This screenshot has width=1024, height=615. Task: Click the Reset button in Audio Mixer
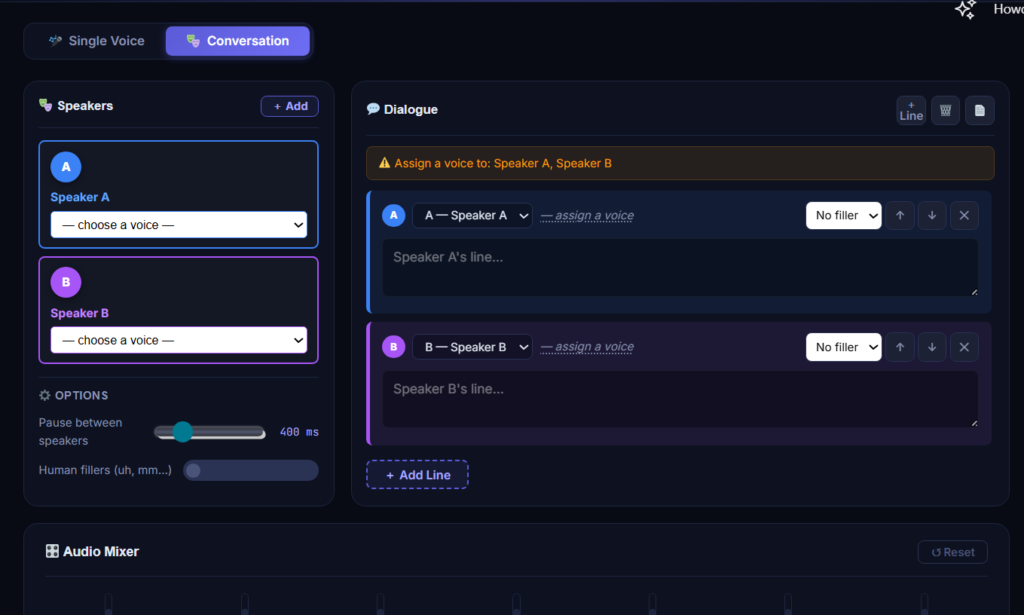pos(952,552)
